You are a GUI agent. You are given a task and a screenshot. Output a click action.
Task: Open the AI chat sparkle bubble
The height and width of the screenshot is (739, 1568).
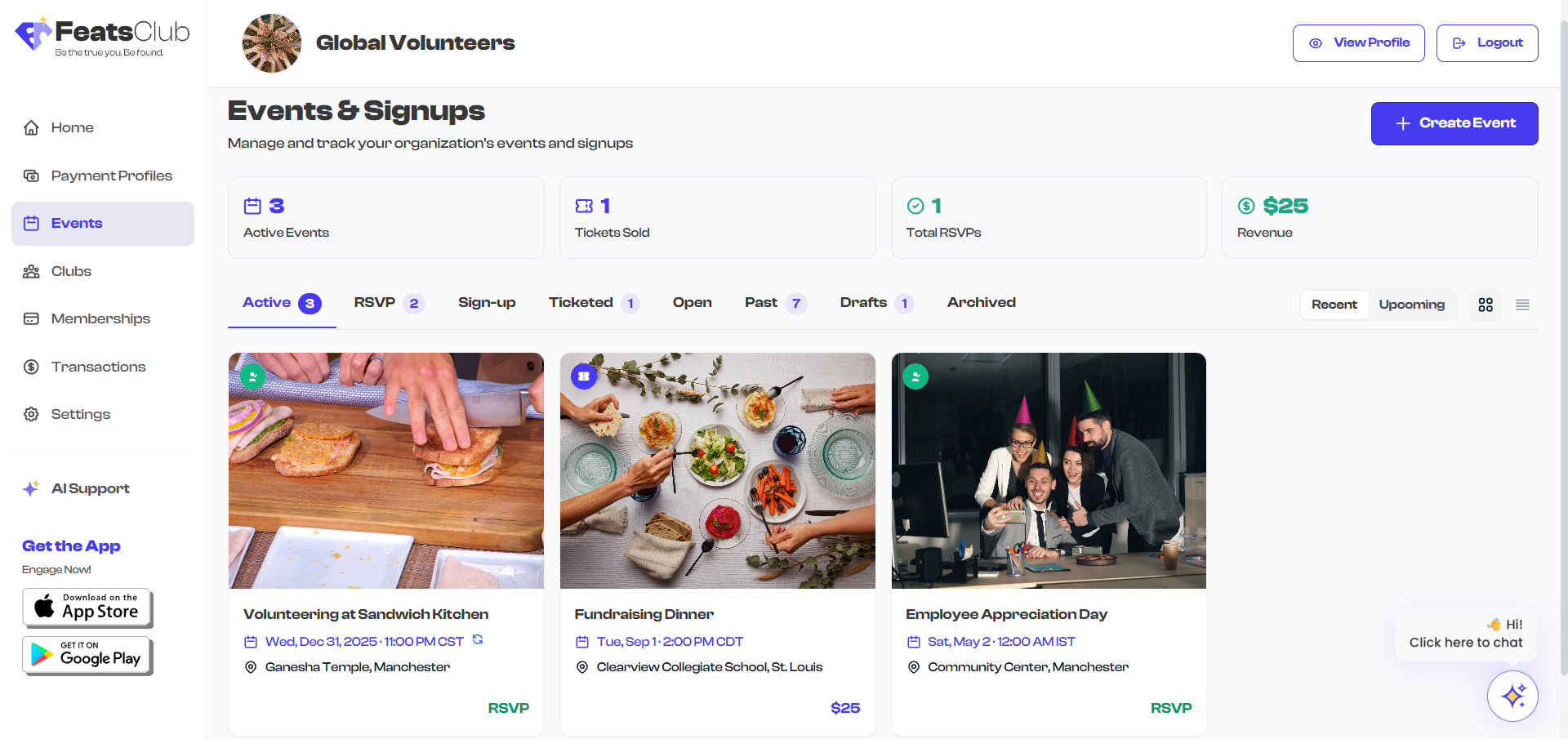coord(1512,696)
